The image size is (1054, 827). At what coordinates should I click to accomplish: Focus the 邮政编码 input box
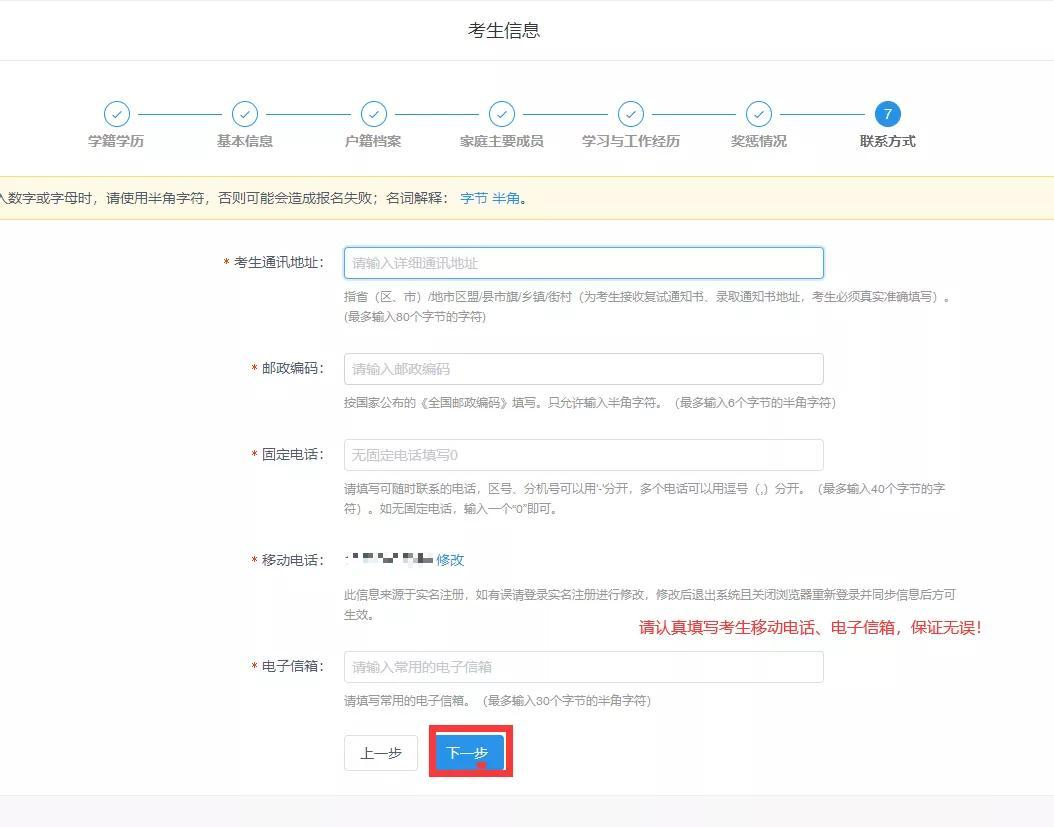point(583,368)
